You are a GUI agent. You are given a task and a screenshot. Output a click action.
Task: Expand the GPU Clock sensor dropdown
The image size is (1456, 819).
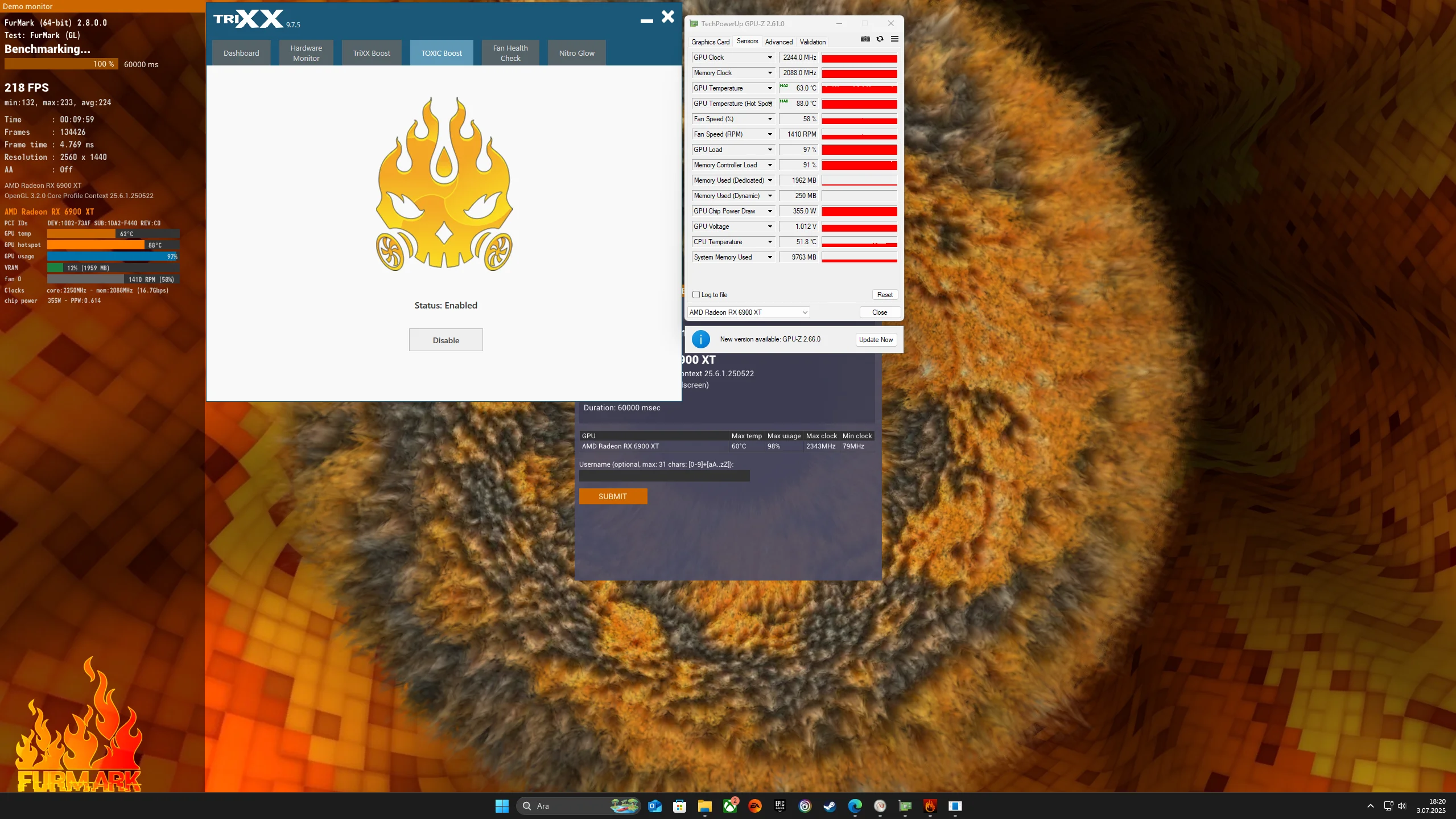770,57
